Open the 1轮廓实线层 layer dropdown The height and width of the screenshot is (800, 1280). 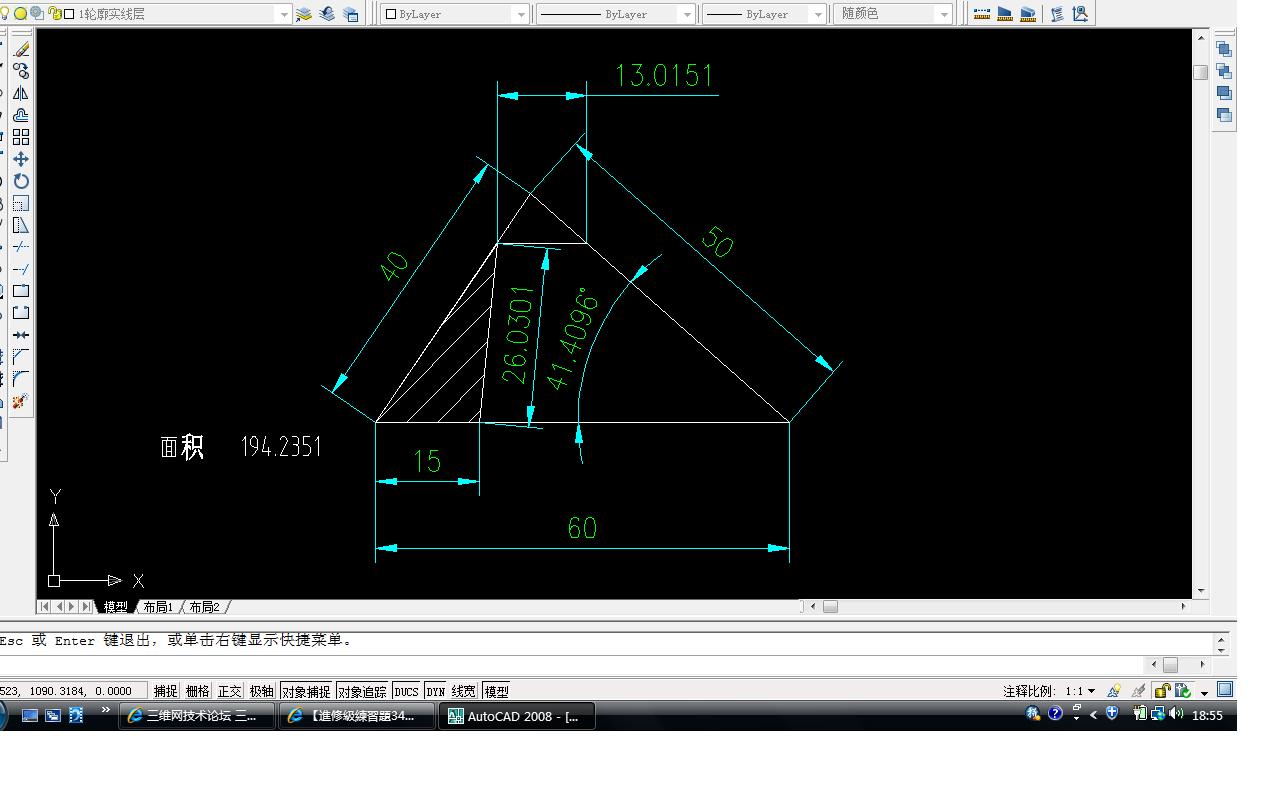pyautogui.click(x=283, y=14)
